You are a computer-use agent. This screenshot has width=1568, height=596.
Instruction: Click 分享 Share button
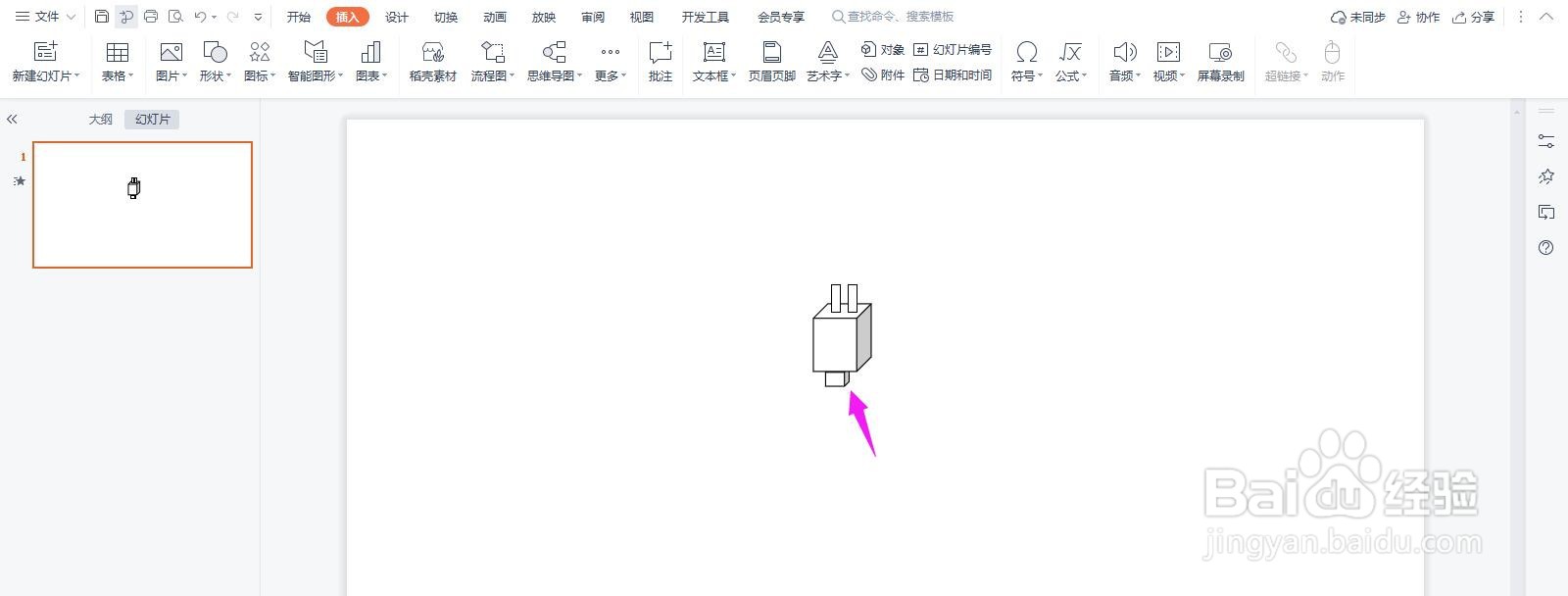(1474, 17)
